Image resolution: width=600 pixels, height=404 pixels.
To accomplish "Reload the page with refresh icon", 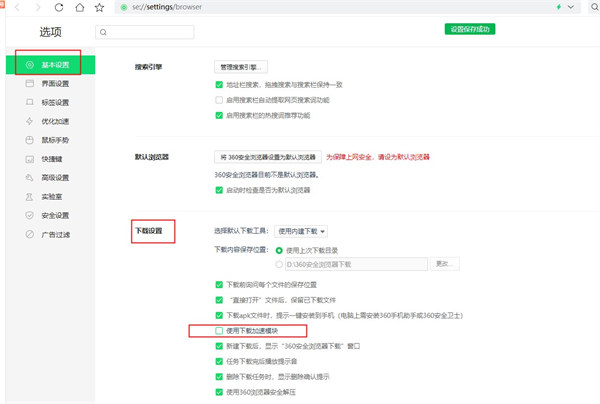I will (x=60, y=6).
